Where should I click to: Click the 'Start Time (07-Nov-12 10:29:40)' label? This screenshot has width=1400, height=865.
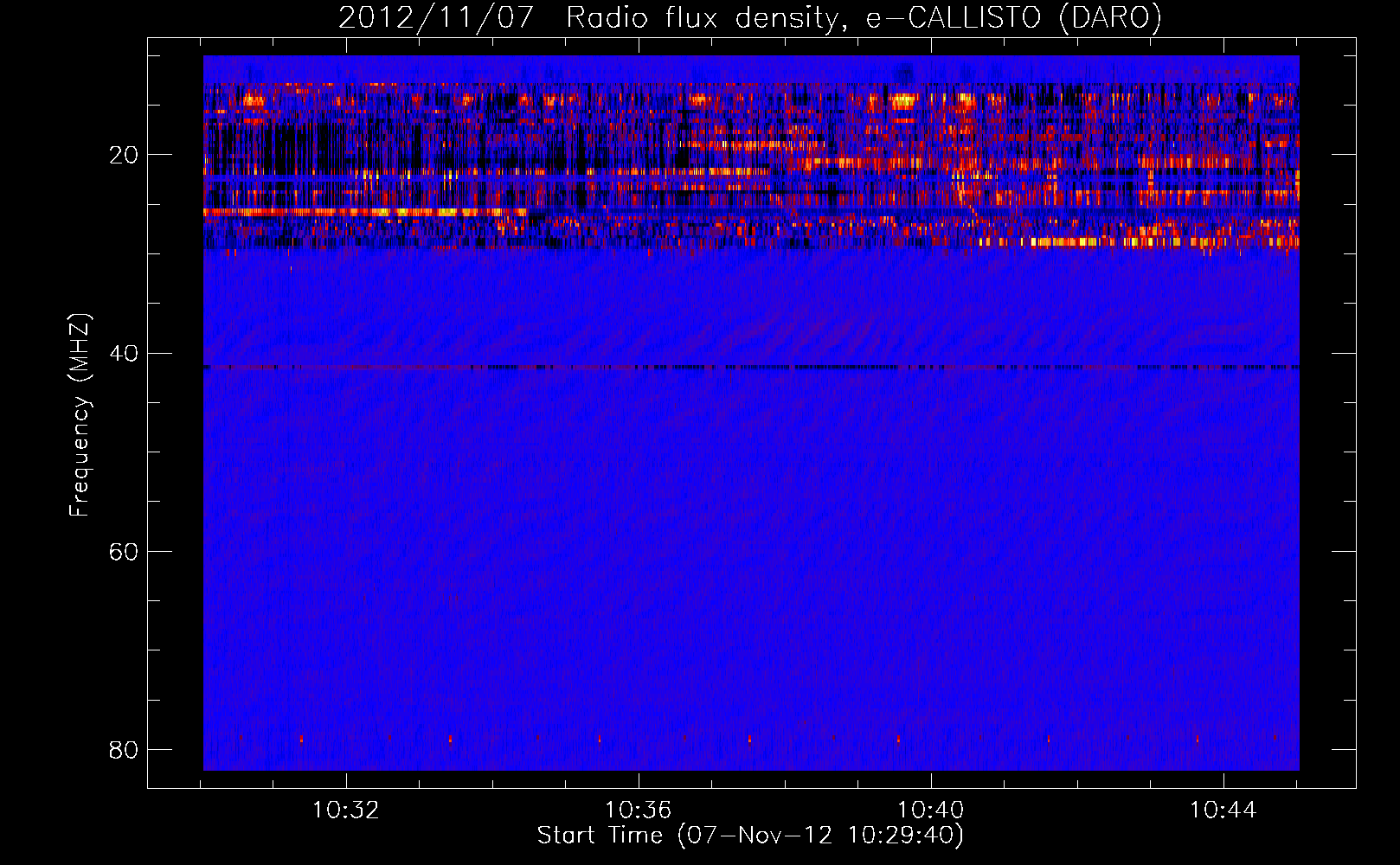tap(750, 836)
